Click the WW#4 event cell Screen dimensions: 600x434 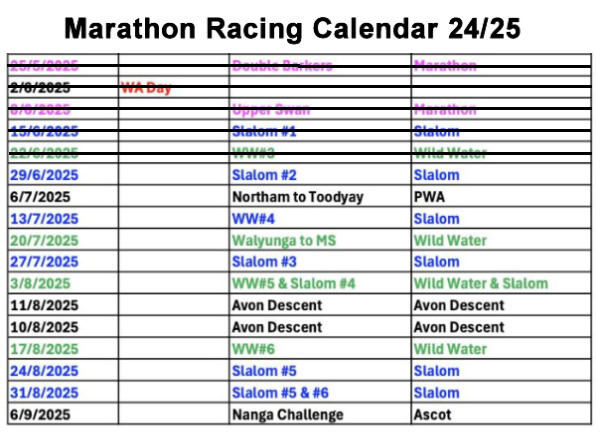click(254, 218)
